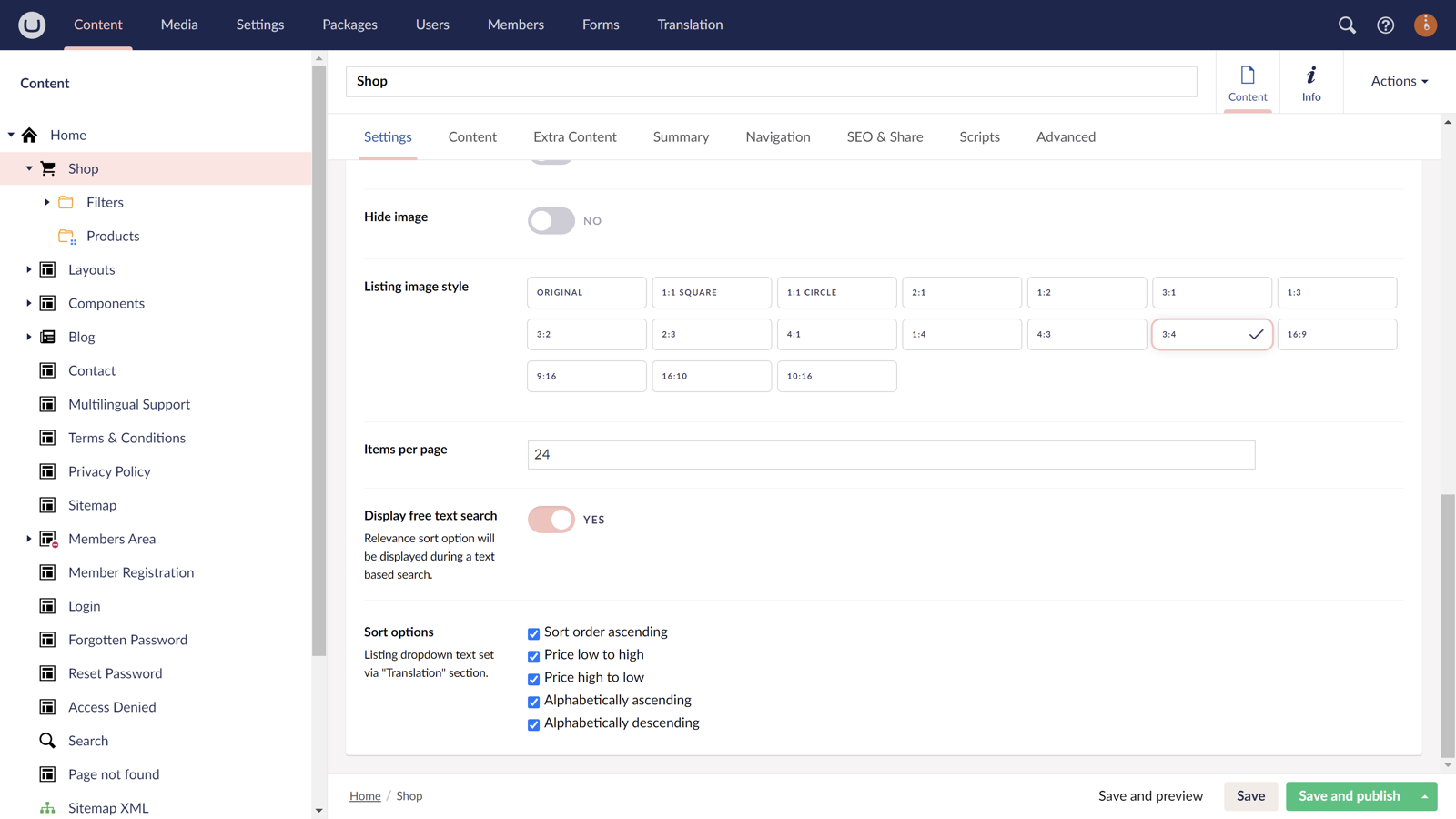
Task: Open the Actions dropdown menu
Action: point(1399,81)
